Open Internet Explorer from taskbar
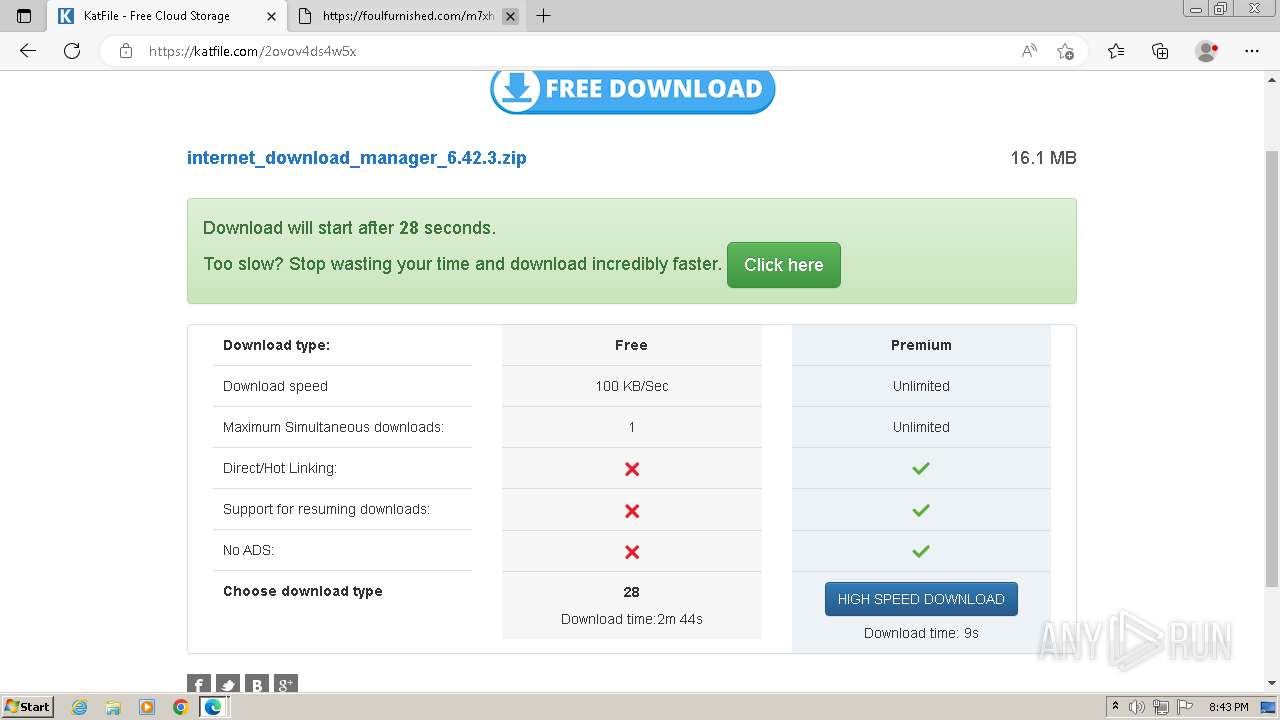 coord(80,707)
